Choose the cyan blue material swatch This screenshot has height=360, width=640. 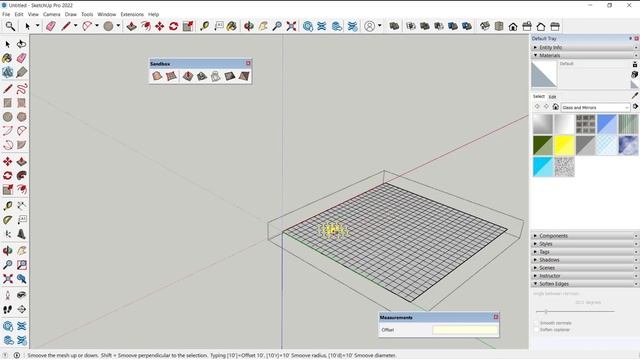pos(543,167)
